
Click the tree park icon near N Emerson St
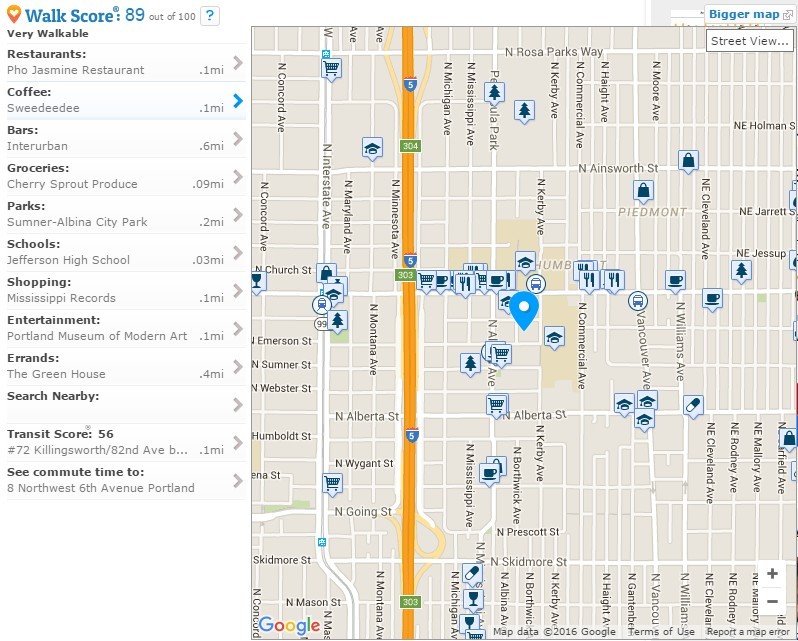[x=338, y=320]
